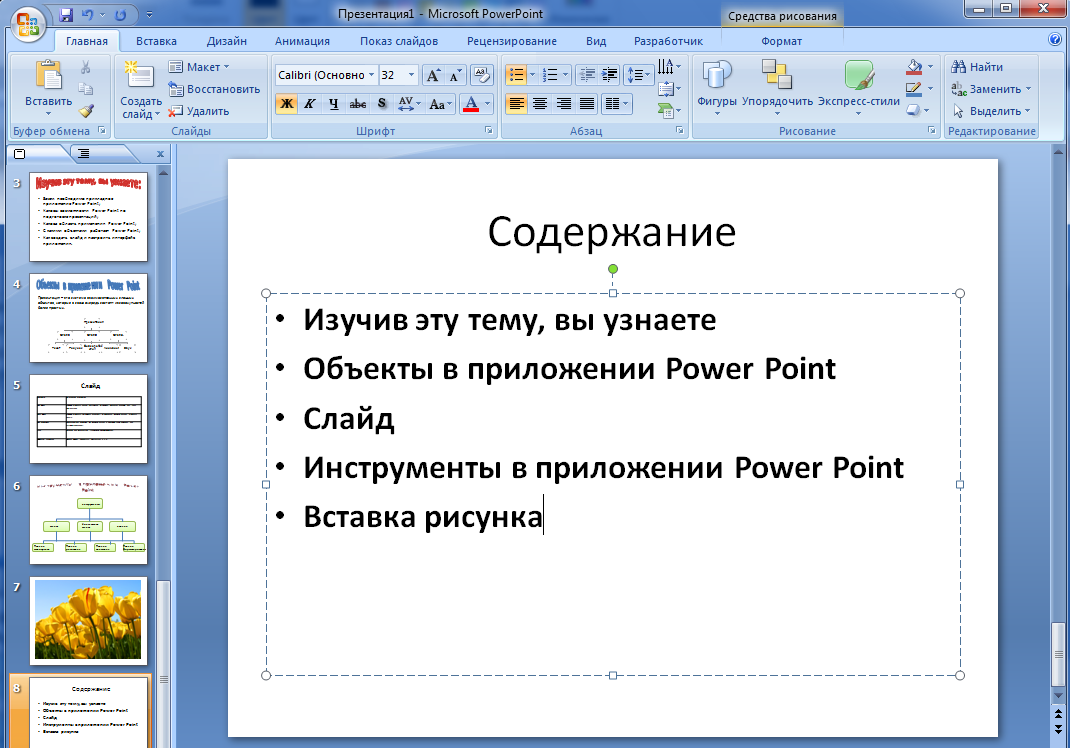Image resolution: width=1070 pixels, height=748 pixels.
Task: Open Абзац dialog launcher
Action: click(x=680, y=130)
